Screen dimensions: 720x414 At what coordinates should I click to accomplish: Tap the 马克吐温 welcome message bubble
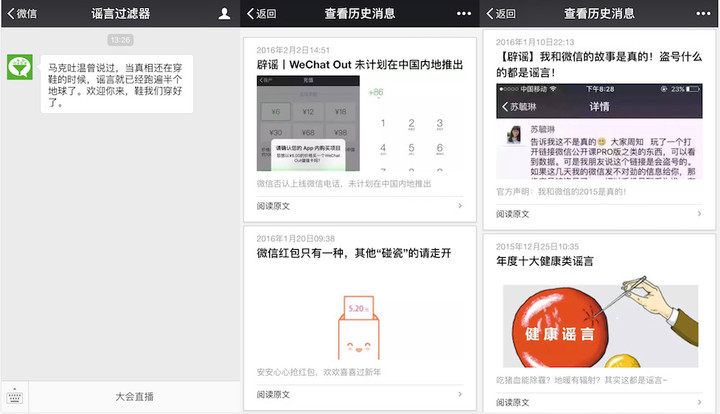pos(117,84)
